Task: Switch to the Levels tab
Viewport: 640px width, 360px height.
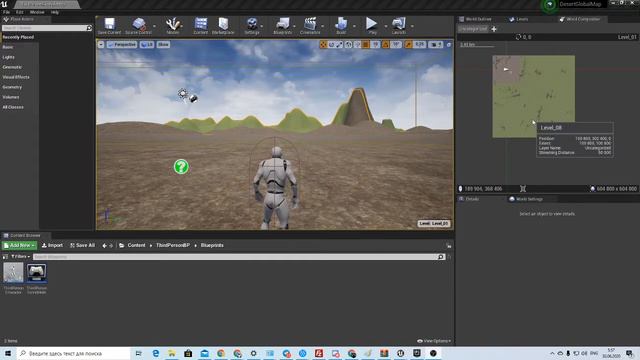Action: pyautogui.click(x=519, y=19)
